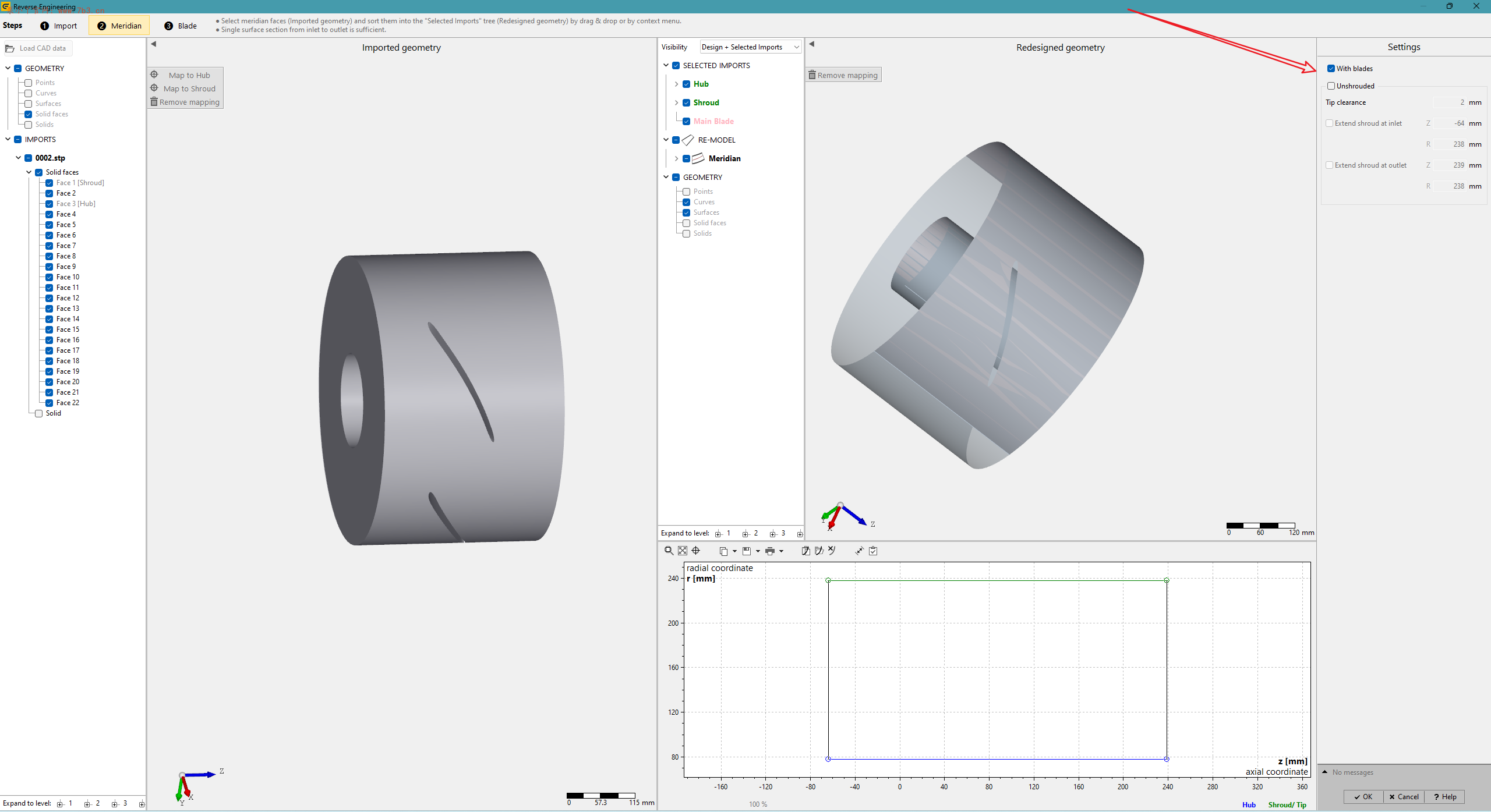Enable Extend shroud at inlet checkbox
The image size is (1491, 812).
pos(1330,123)
